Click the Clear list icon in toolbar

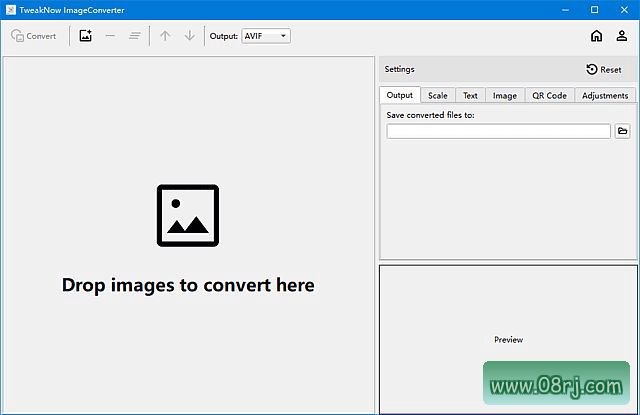click(x=134, y=36)
